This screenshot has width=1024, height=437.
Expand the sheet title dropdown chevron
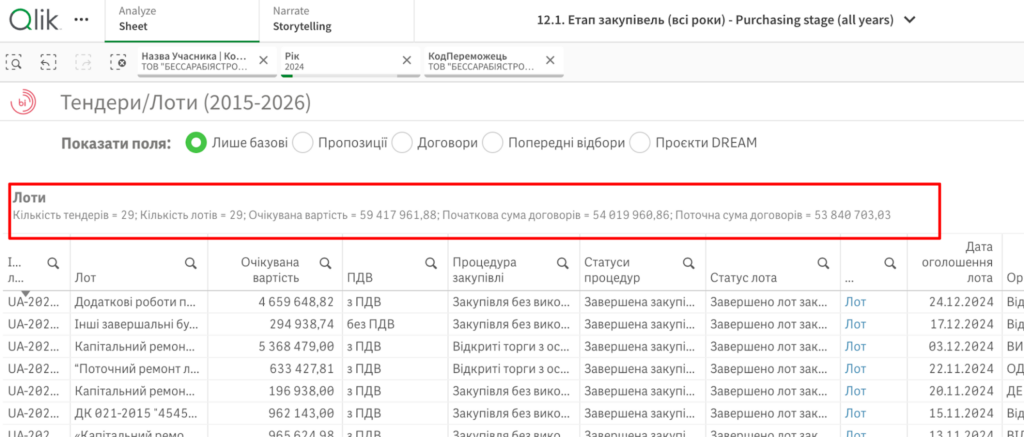click(x=910, y=19)
